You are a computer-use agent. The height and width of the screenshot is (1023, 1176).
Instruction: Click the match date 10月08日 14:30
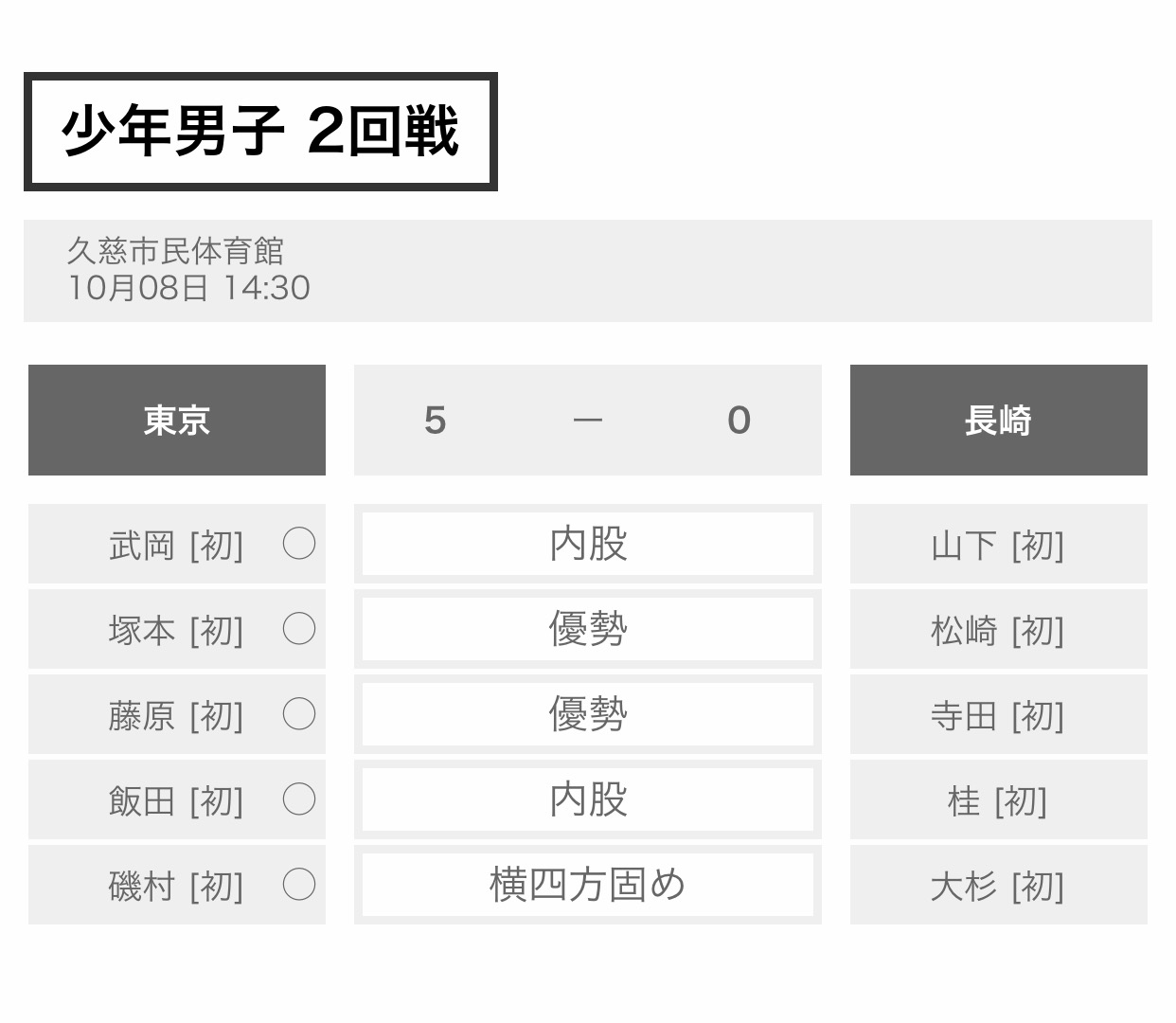tap(188, 288)
